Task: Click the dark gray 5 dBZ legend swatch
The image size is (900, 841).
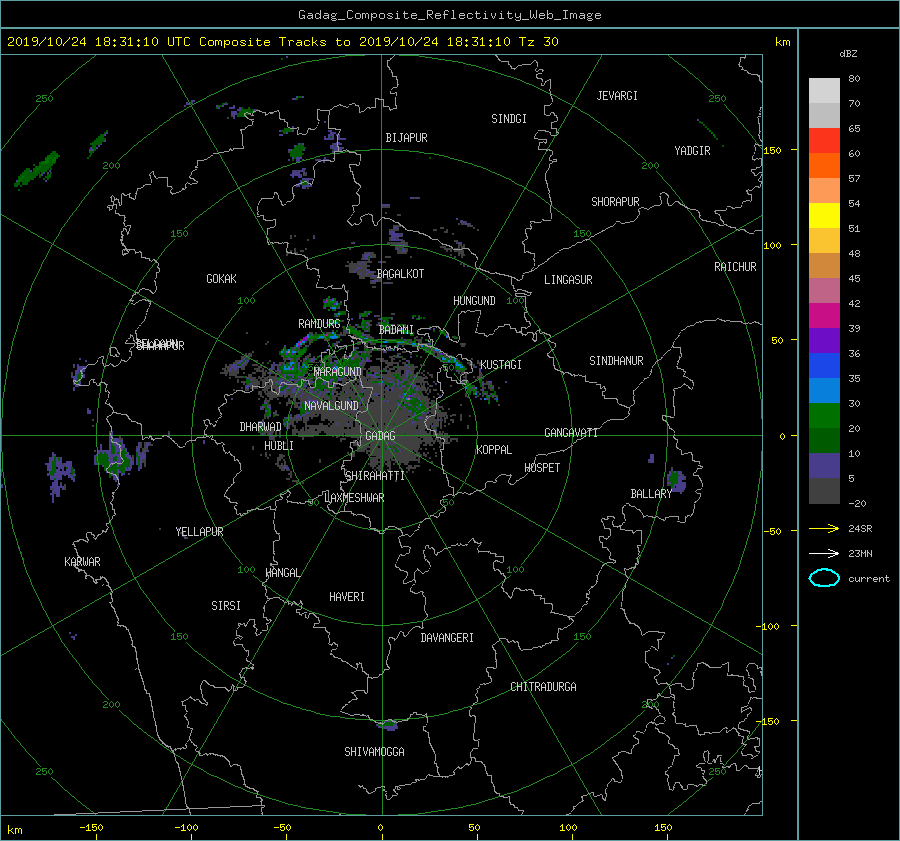Action: pyautogui.click(x=824, y=491)
